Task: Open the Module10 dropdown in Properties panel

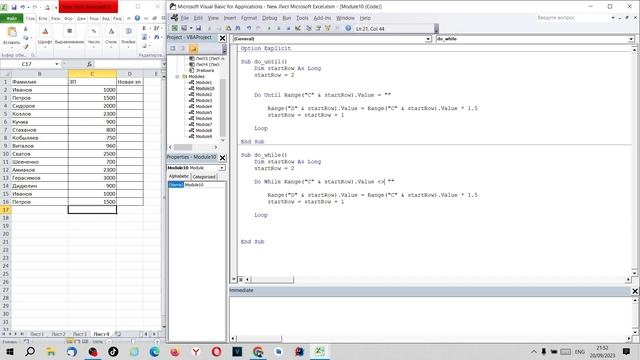Action: (x=222, y=168)
